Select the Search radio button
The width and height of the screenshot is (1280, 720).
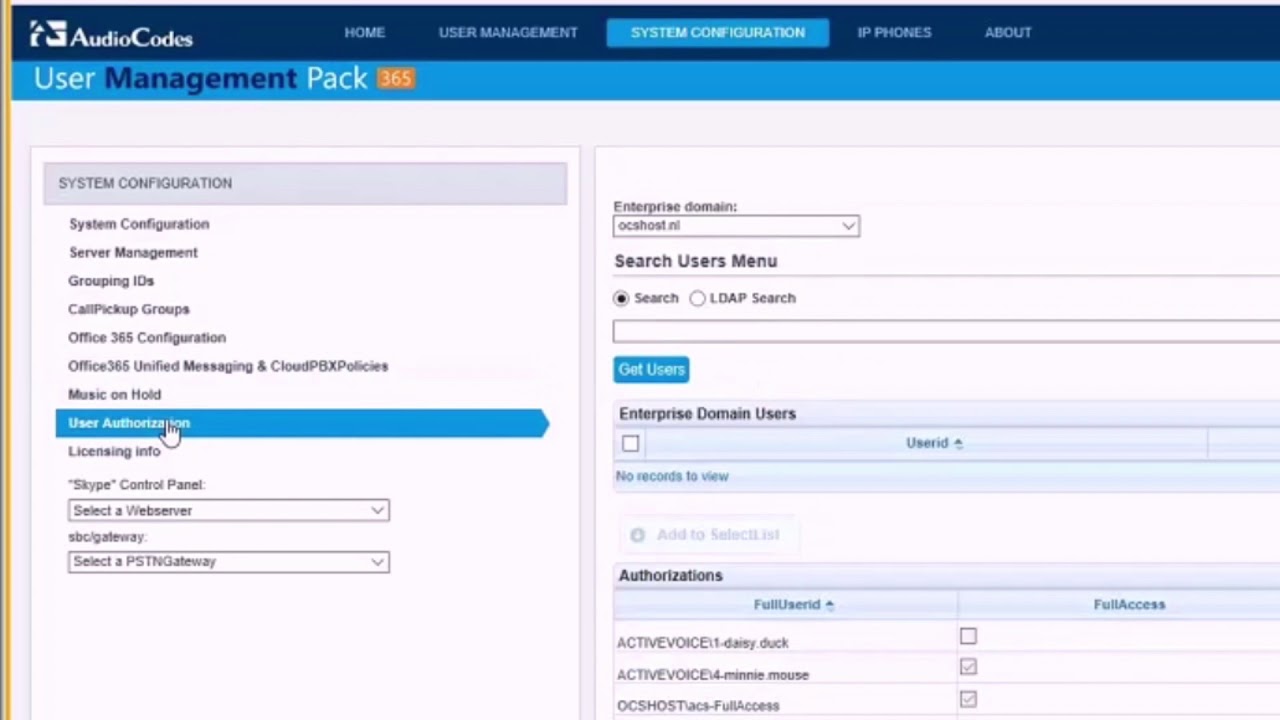tap(622, 298)
